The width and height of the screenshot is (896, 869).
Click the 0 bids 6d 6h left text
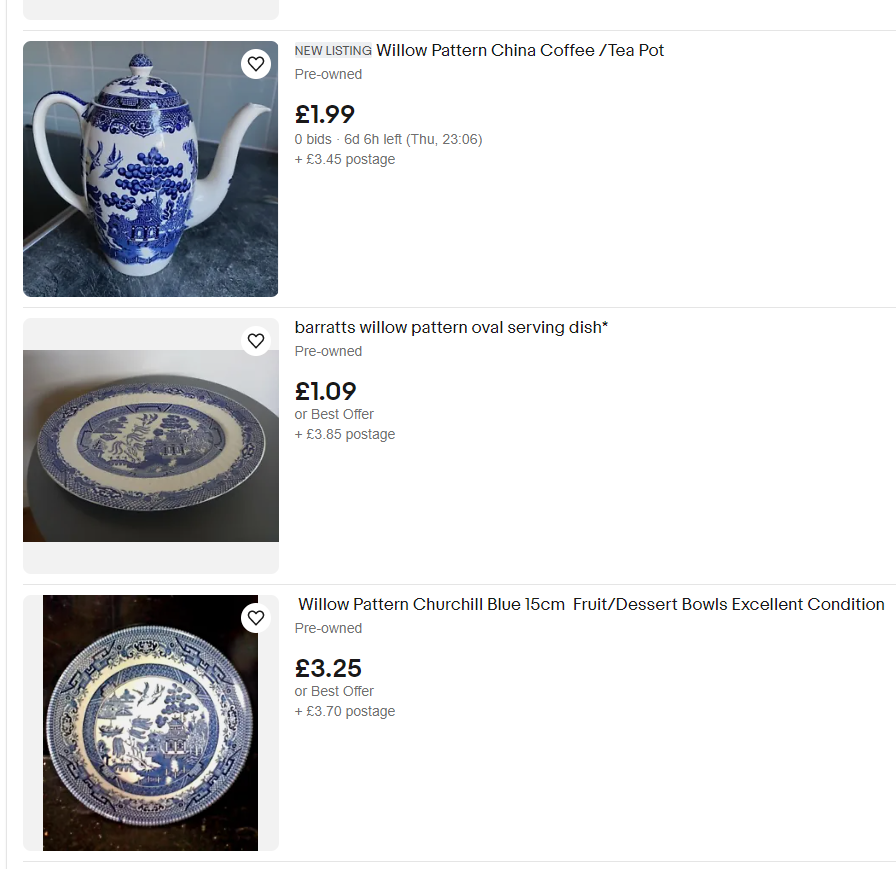click(388, 139)
